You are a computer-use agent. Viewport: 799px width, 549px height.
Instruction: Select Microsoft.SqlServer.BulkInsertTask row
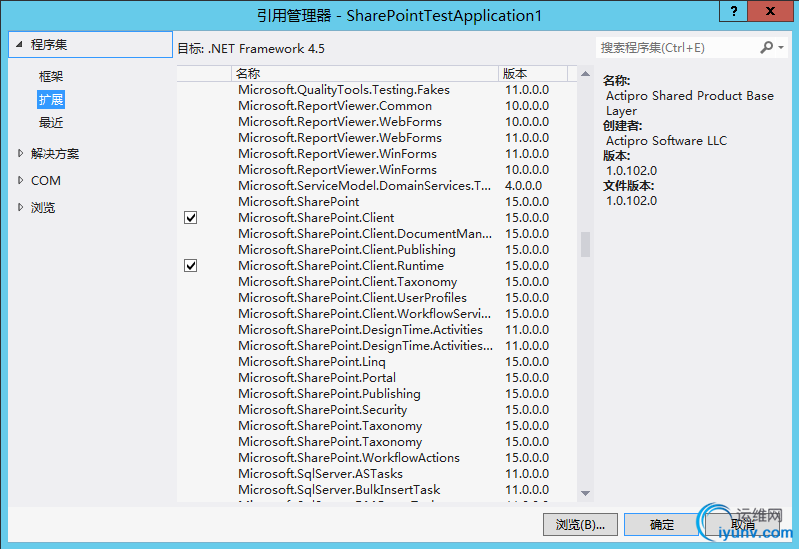click(377, 490)
